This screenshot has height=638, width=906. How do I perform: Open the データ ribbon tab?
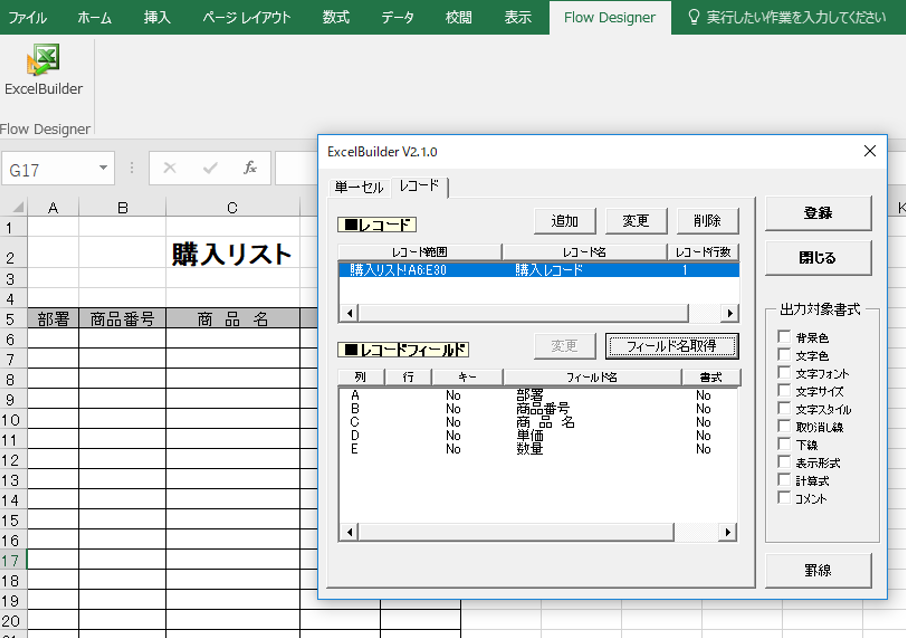(x=398, y=17)
